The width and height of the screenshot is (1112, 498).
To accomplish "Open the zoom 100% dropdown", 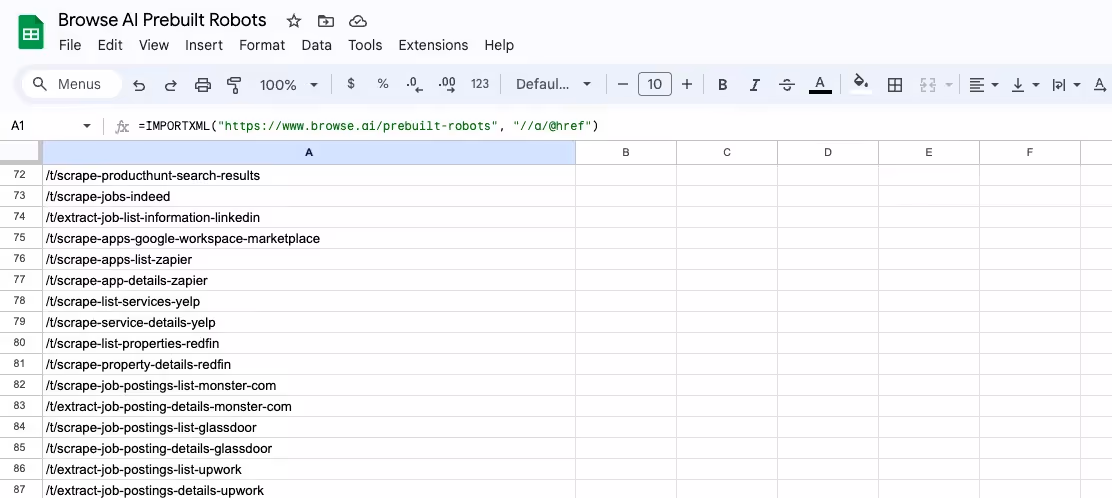I will click(289, 84).
